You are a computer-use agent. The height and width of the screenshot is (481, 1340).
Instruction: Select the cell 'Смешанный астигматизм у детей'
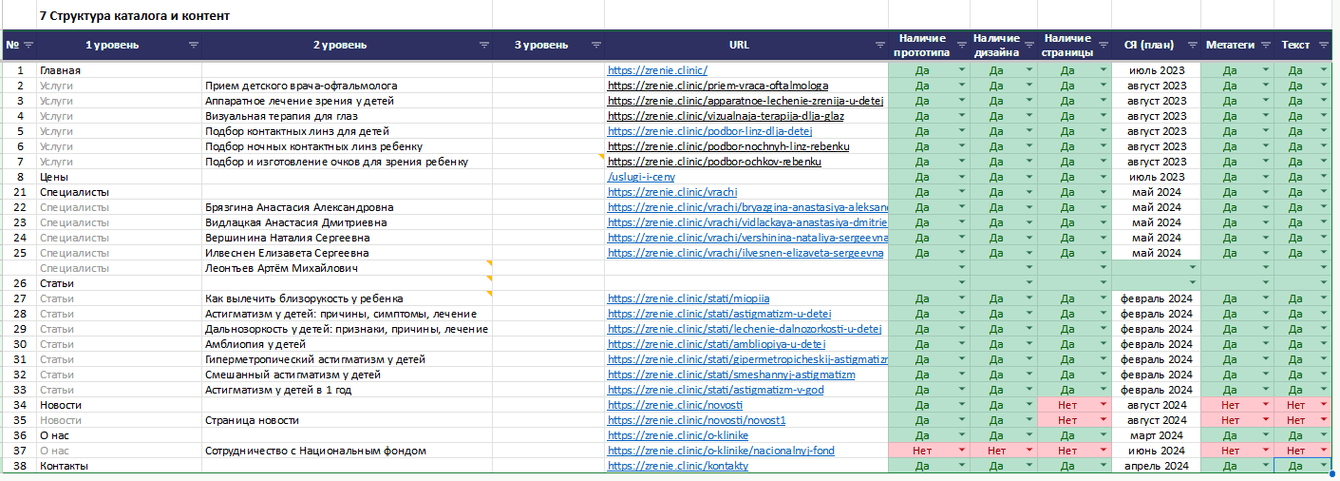click(x=347, y=375)
